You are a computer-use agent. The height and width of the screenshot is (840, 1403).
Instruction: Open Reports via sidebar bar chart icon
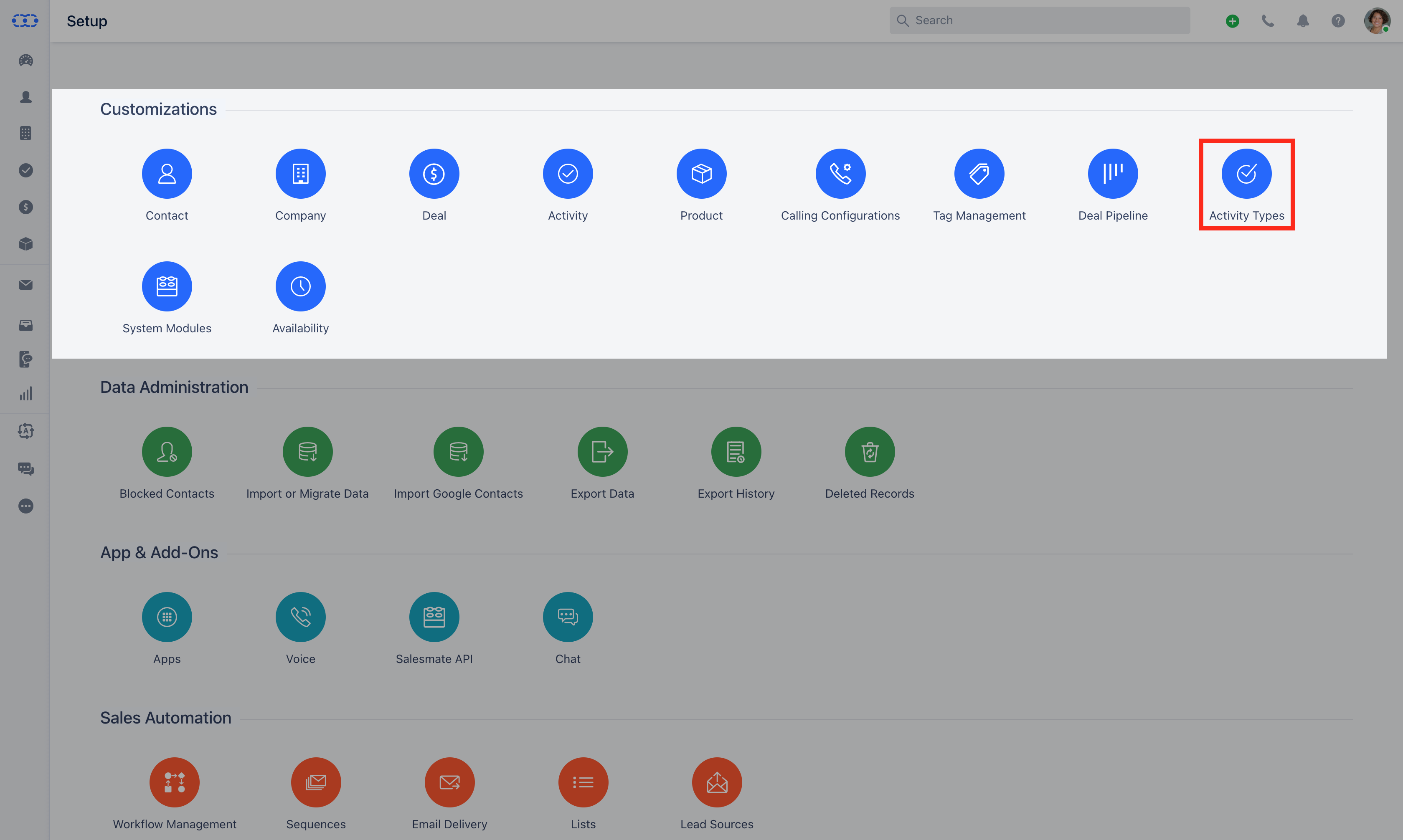coord(25,394)
